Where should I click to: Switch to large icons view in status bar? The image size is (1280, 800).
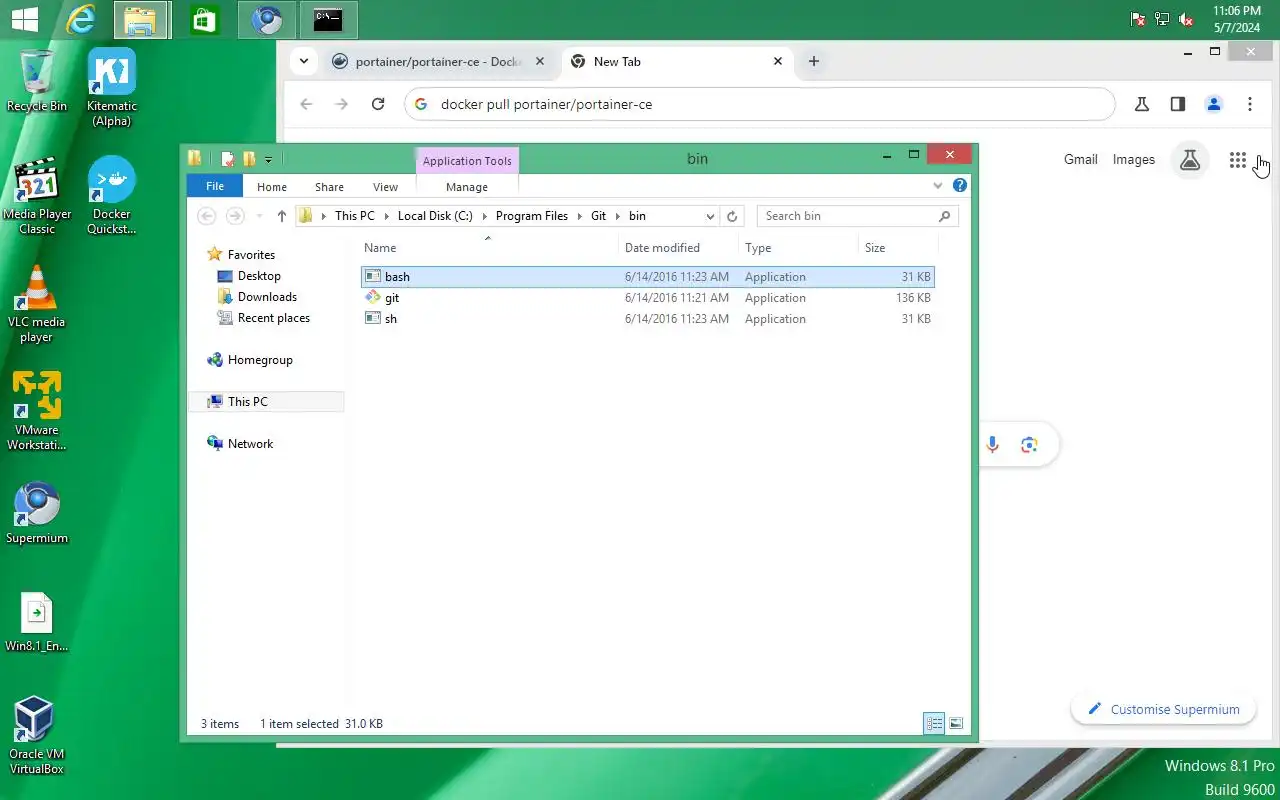956,723
